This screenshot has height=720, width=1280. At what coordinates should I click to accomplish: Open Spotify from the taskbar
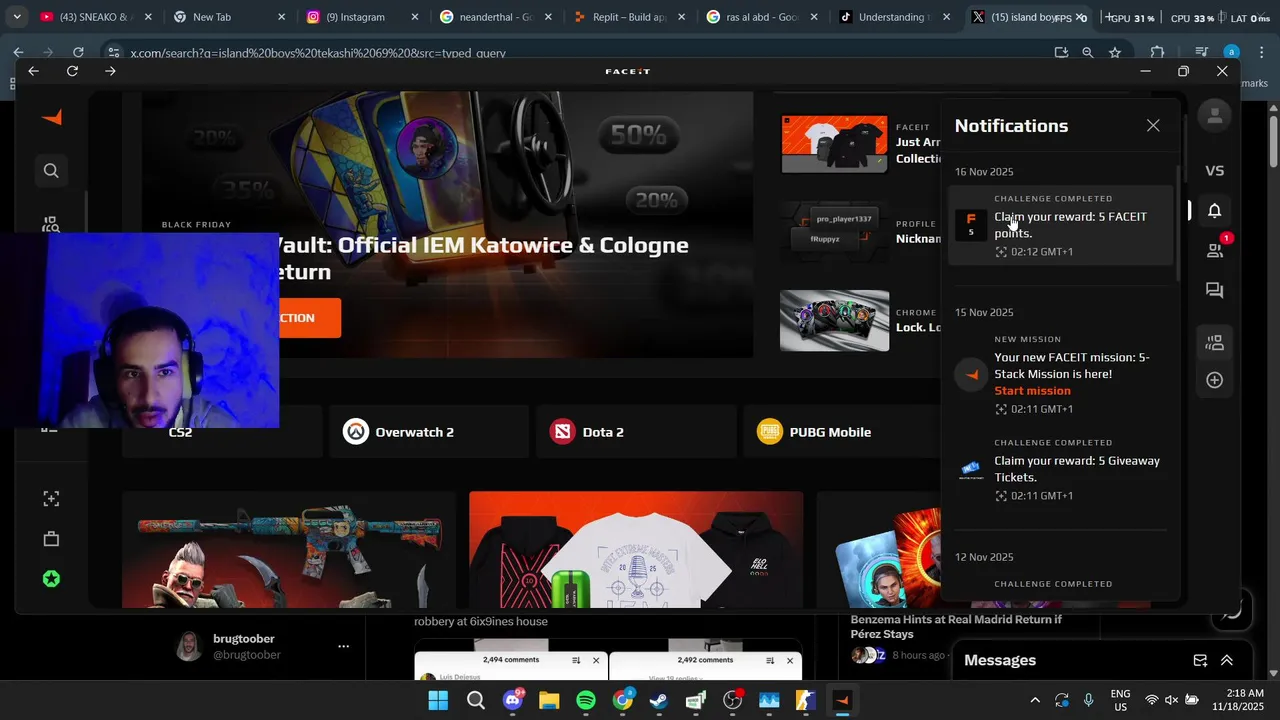tap(586, 700)
